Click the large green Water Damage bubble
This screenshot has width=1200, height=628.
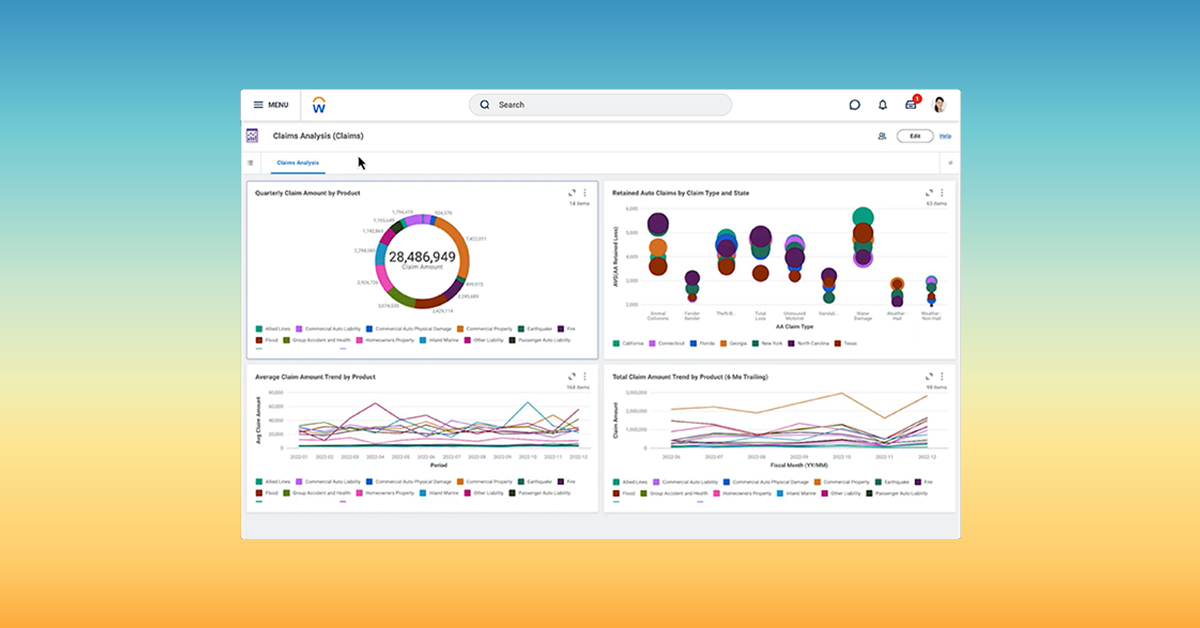863,218
